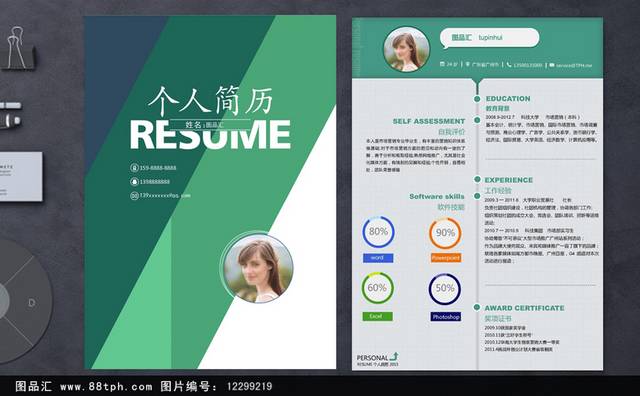The width and height of the screenshot is (640, 396).
Task: Select the 50% navy skill ring
Action: click(445, 289)
